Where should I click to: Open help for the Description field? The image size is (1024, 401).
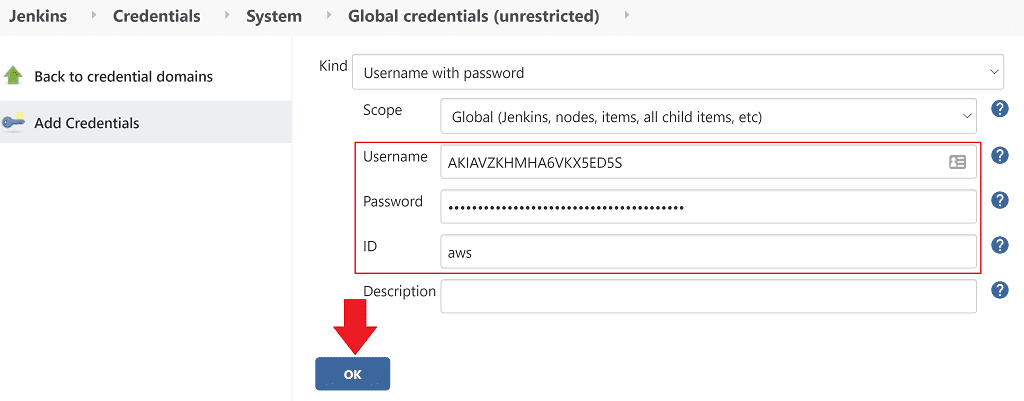click(x=998, y=290)
